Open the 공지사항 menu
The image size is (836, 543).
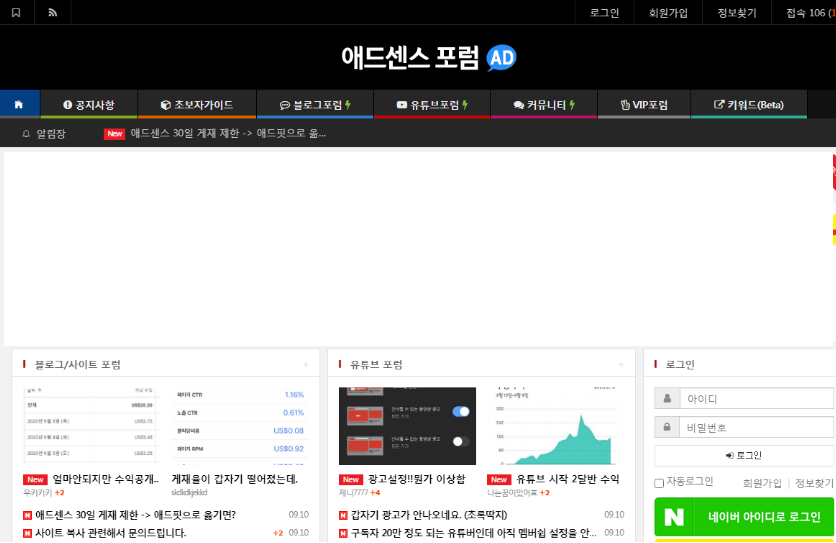(x=89, y=105)
